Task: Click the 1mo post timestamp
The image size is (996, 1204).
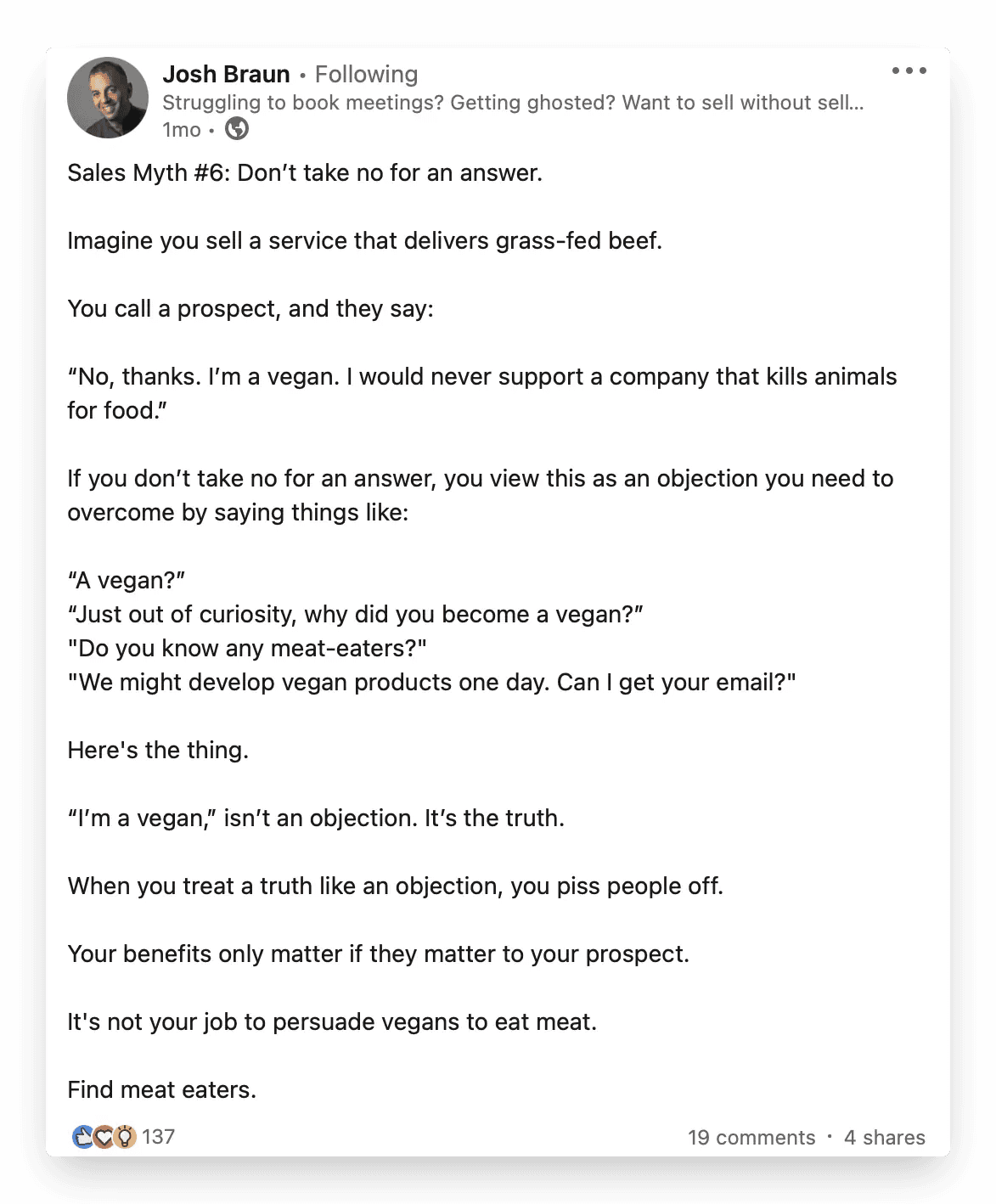Action: click(182, 130)
